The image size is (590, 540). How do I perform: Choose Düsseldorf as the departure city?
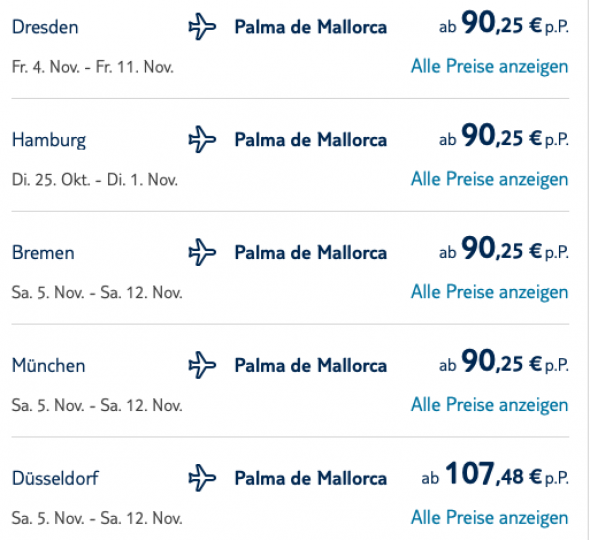click(x=55, y=478)
